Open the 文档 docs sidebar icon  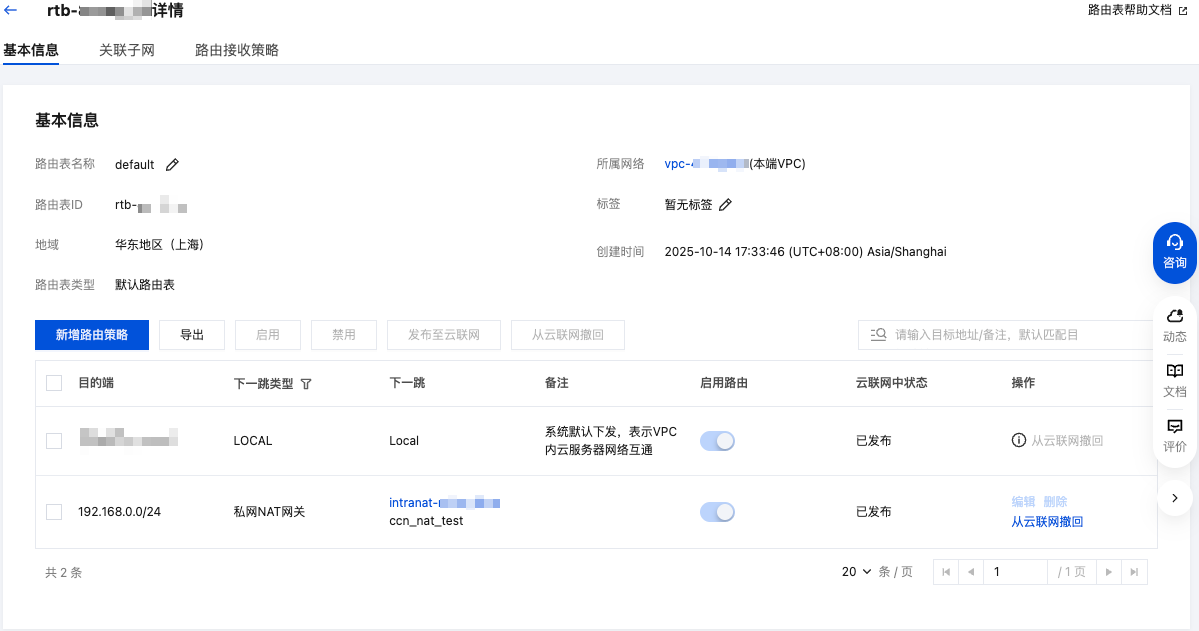(x=1175, y=380)
